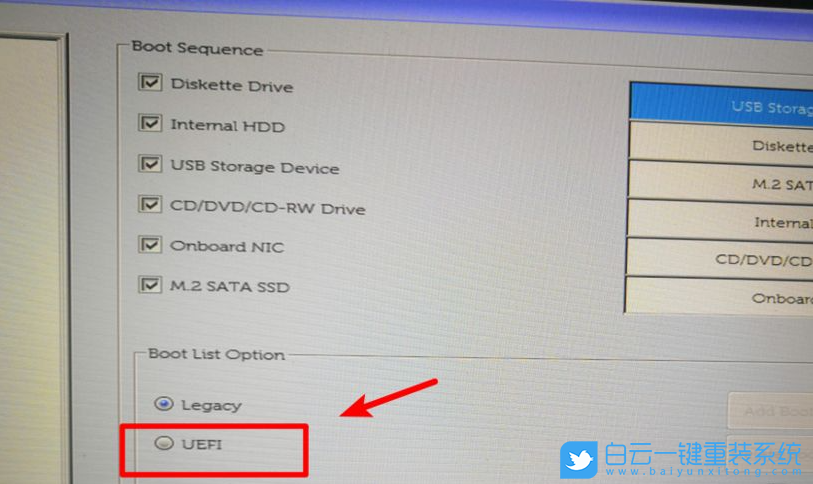Screen dimensions: 813x484
Task: Select the UEFI radio button
Action: 164,442
